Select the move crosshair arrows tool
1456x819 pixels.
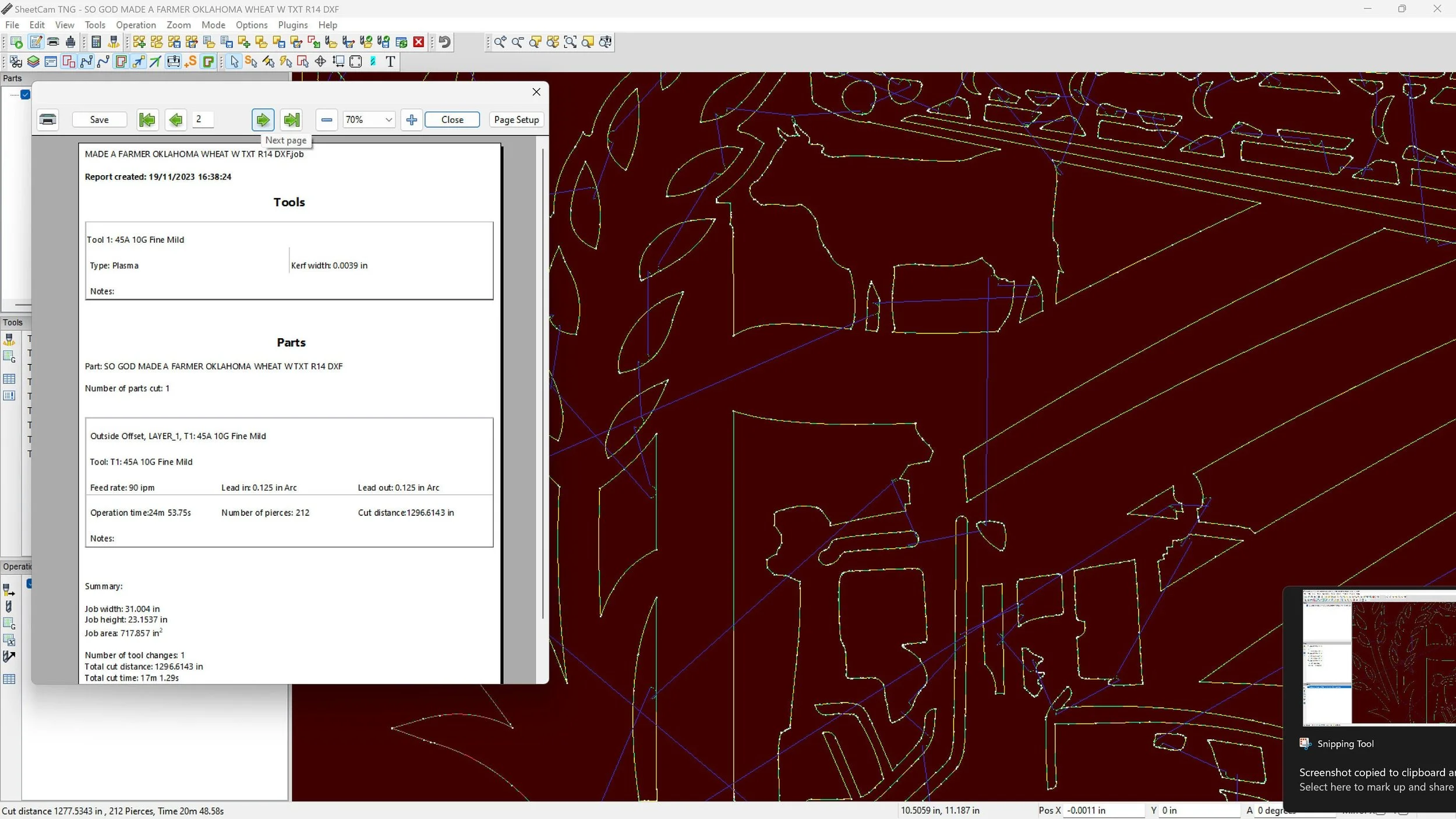(x=320, y=62)
